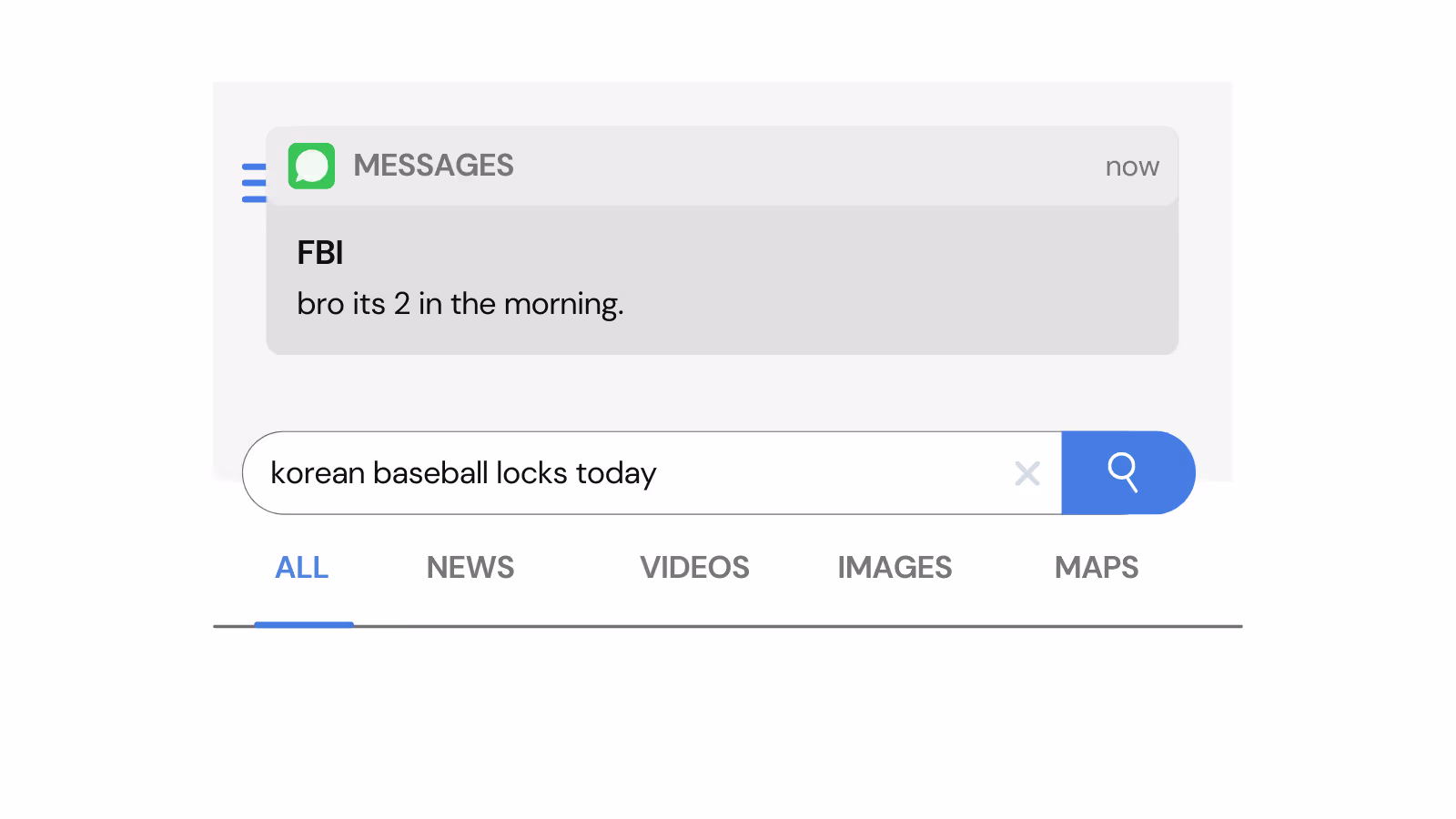Select the ALL results tab
Image resolution: width=1456 pixels, height=819 pixels.
coord(302,568)
